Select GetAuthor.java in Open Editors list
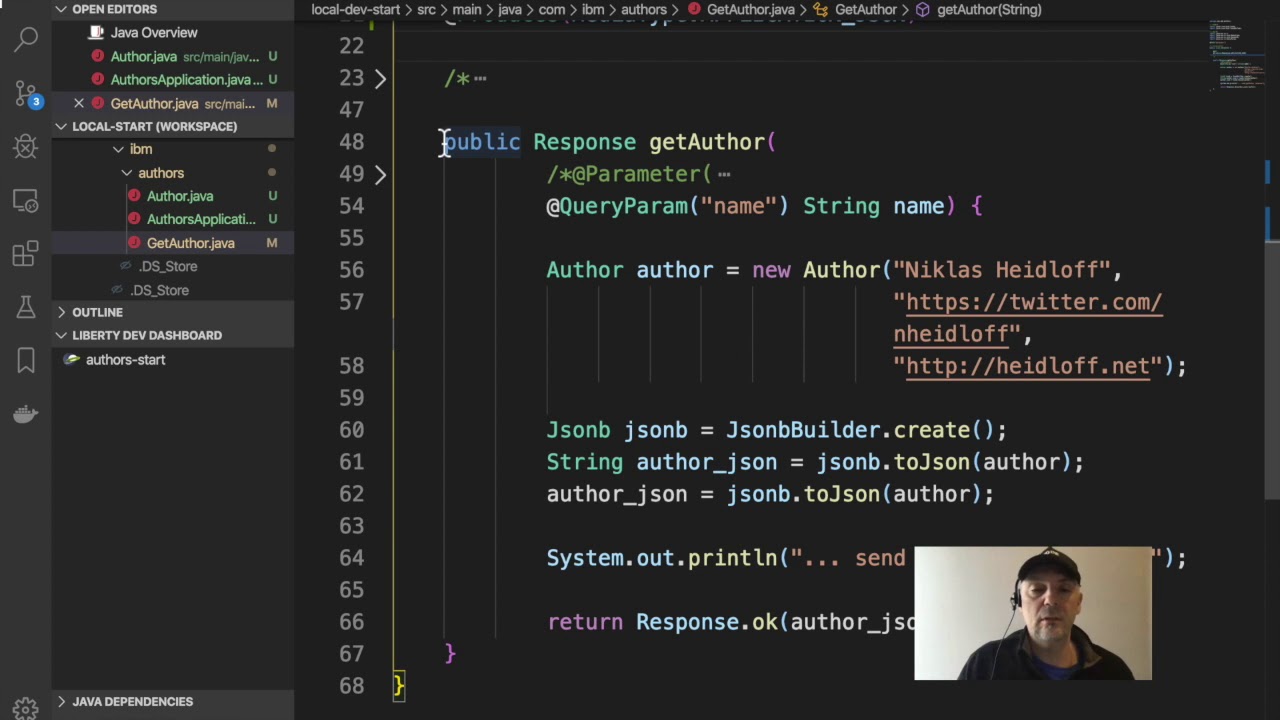 (154, 103)
